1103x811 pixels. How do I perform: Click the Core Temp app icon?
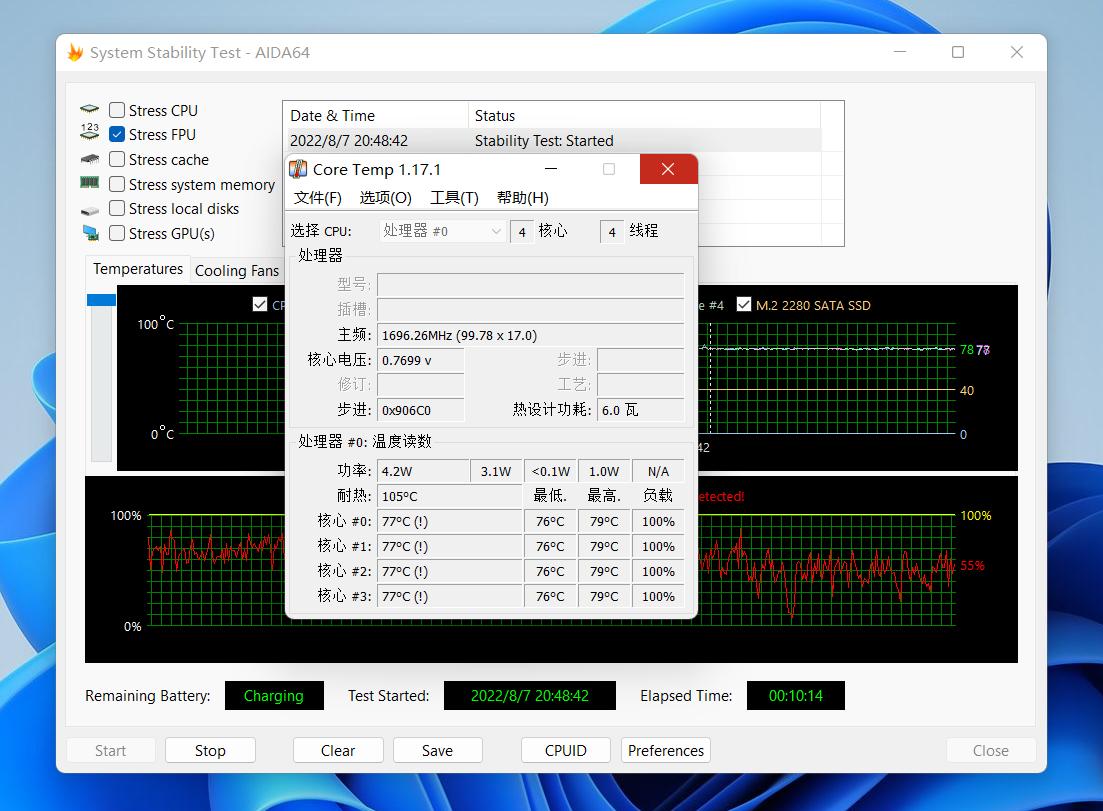coord(298,169)
